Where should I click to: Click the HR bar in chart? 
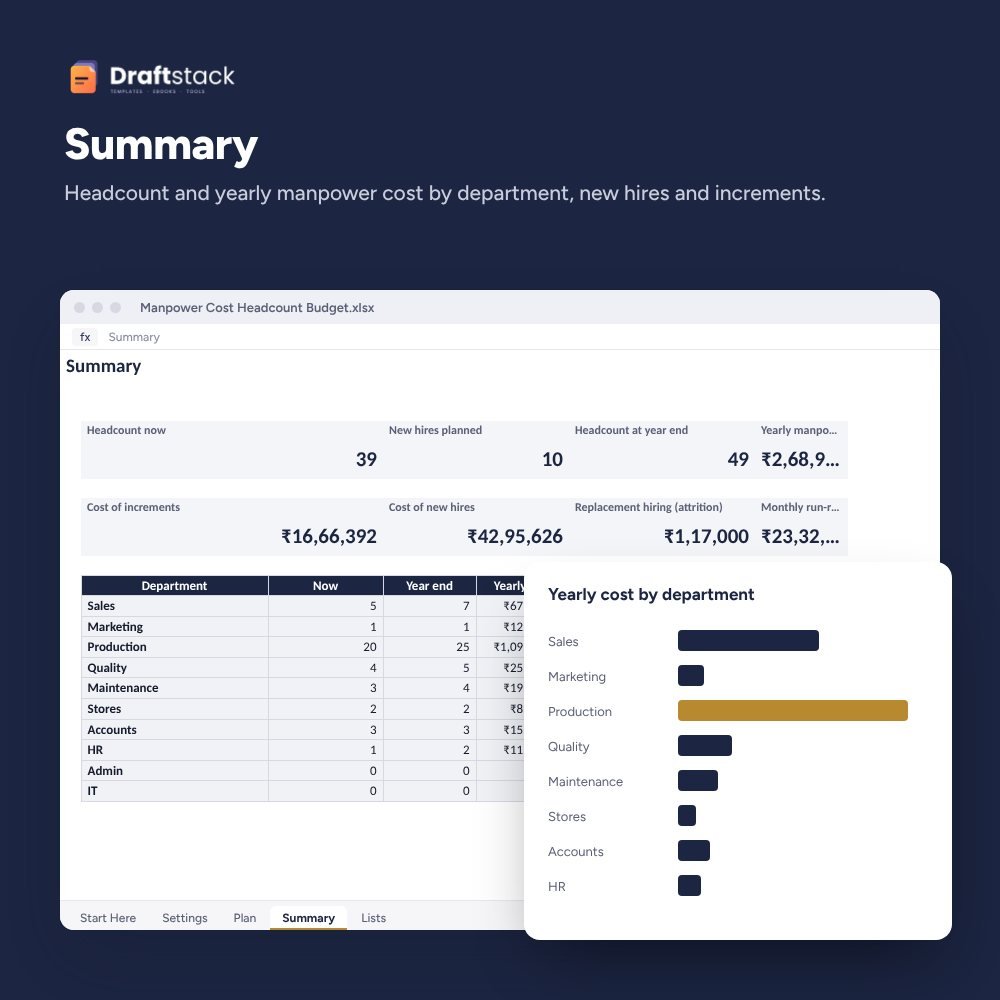click(689, 886)
